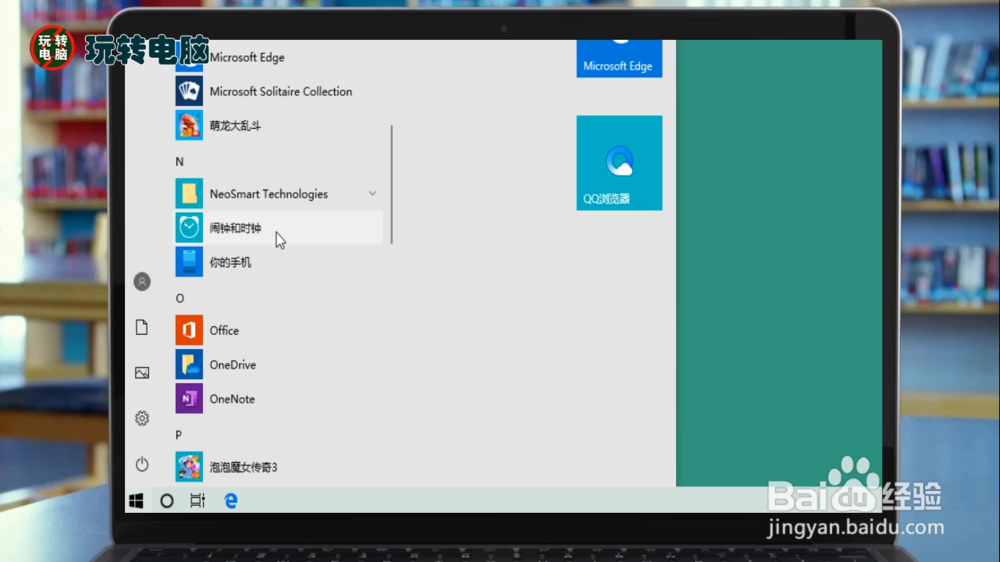
Task: Open the OneDrive app icon
Action: pyautogui.click(x=189, y=364)
